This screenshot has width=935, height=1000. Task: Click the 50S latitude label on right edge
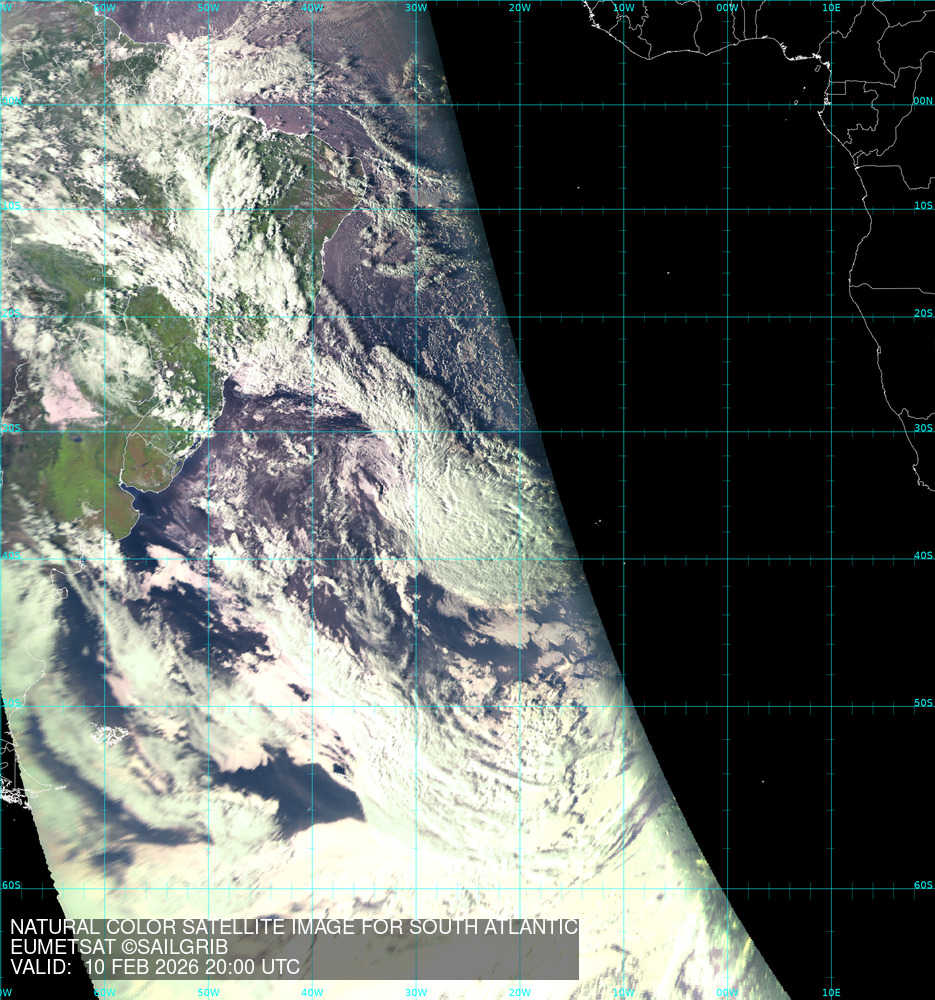pos(922,704)
